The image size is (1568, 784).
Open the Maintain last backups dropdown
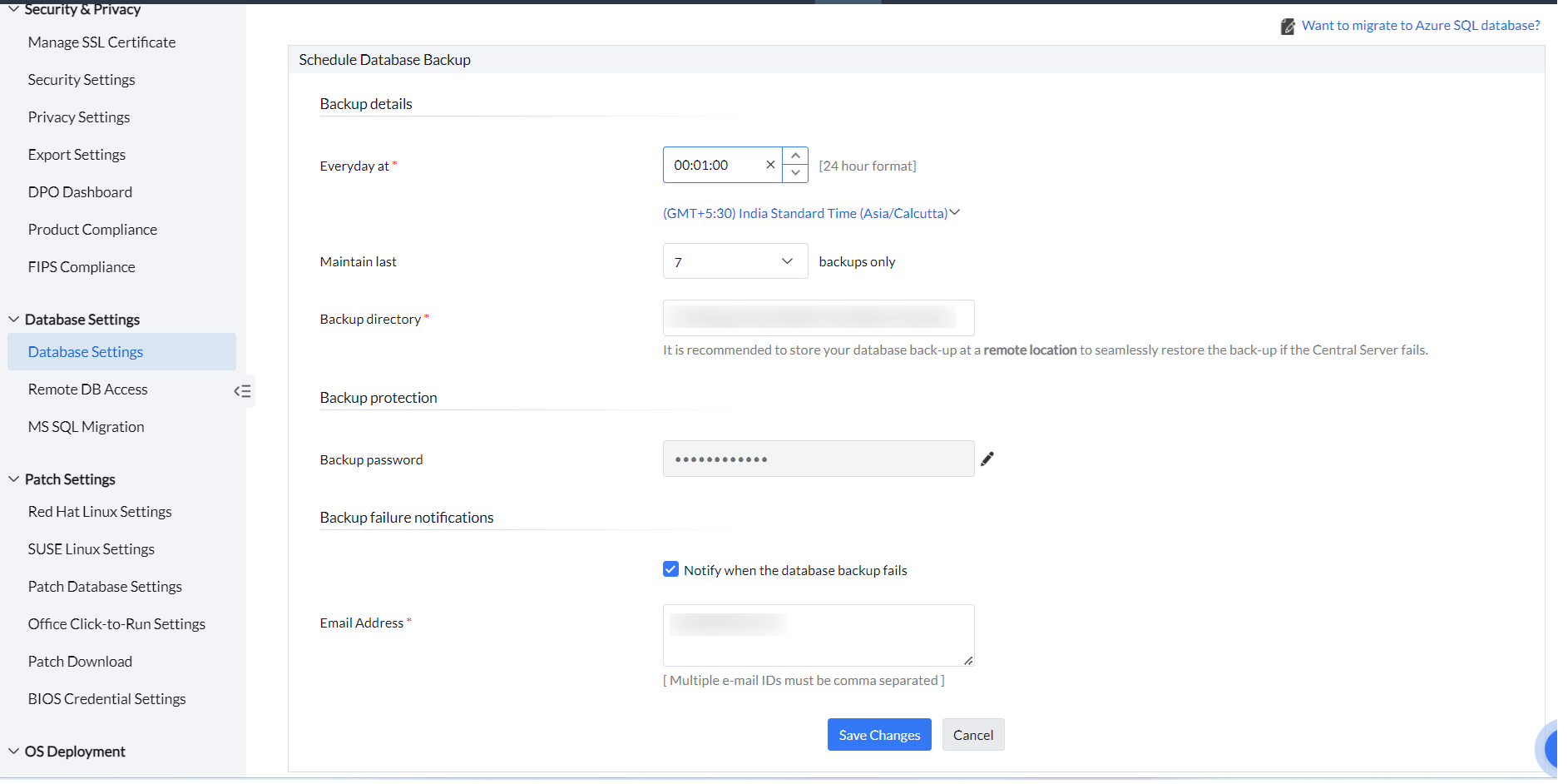[735, 261]
